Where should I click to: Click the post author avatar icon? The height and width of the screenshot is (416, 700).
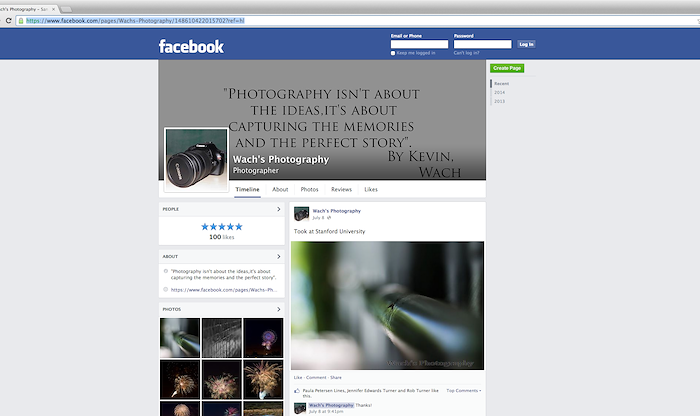point(301,214)
